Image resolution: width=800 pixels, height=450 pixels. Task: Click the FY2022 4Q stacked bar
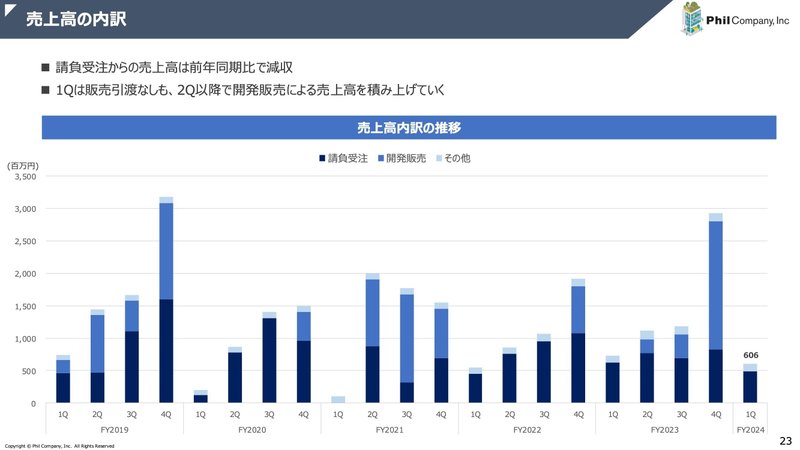tap(578, 341)
